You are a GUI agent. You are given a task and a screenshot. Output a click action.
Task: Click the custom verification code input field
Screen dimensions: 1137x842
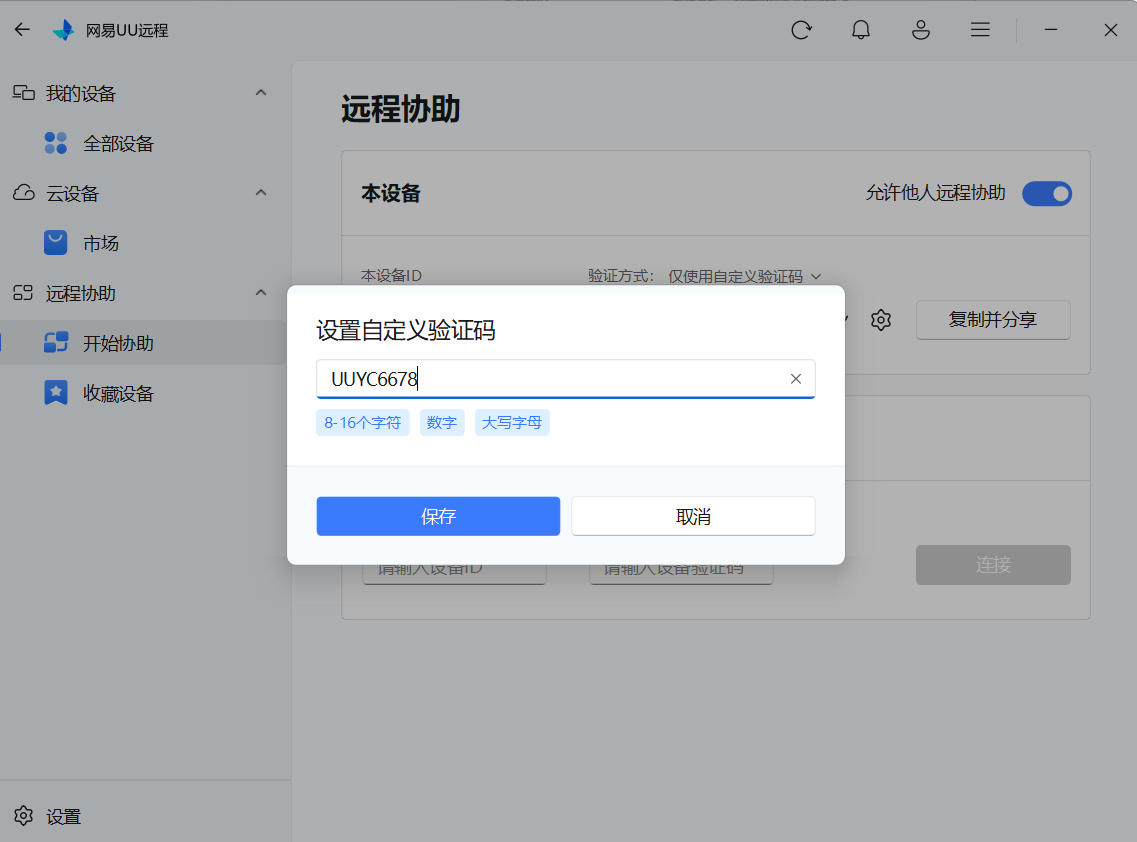click(x=566, y=379)
